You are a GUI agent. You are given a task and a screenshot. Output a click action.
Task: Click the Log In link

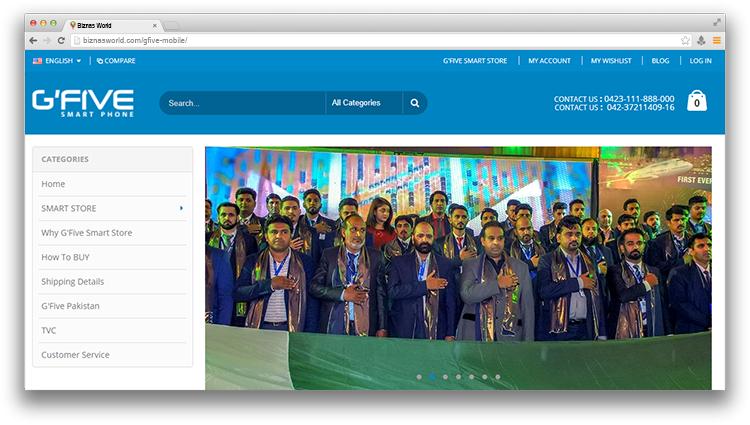[x=700, y=61]
